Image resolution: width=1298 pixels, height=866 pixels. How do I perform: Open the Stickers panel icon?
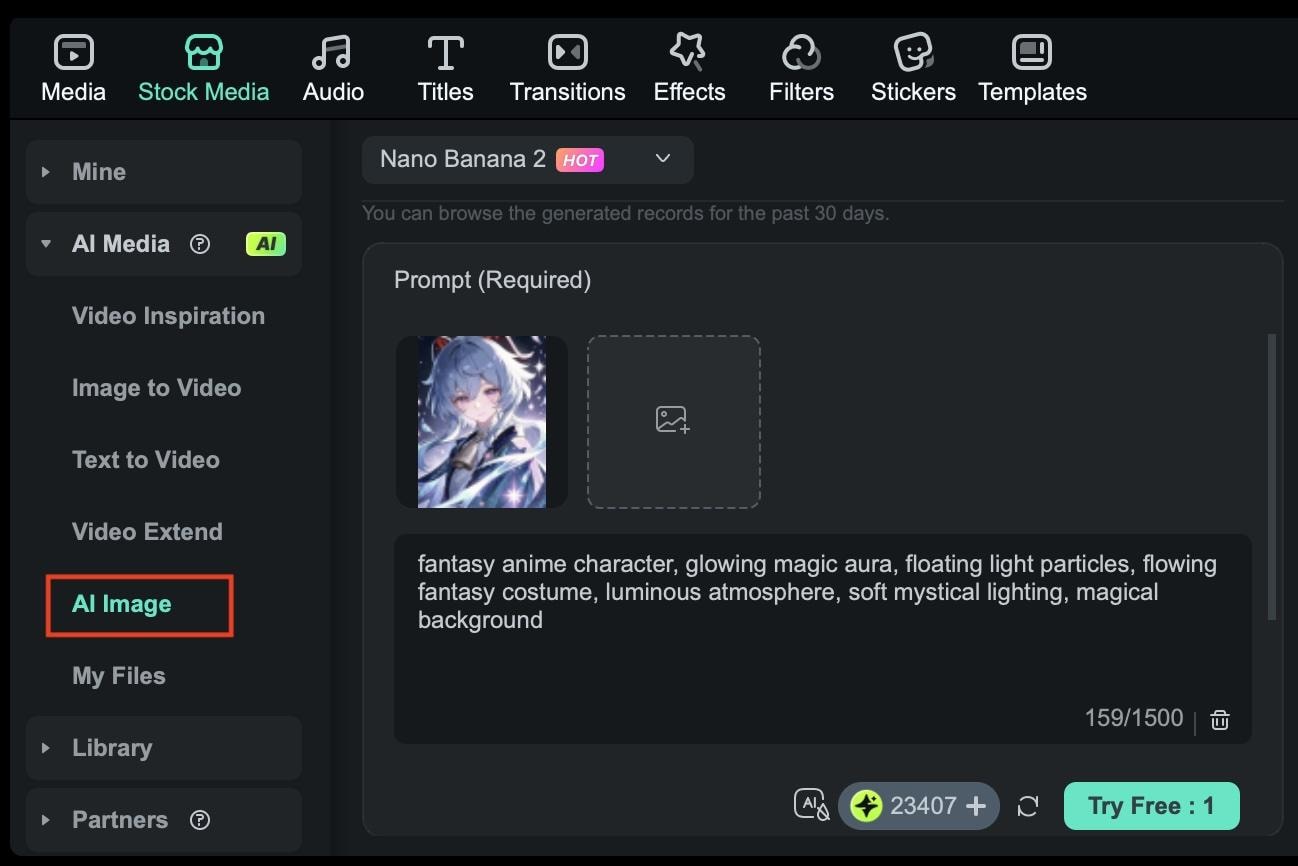[x=912, y=52]
